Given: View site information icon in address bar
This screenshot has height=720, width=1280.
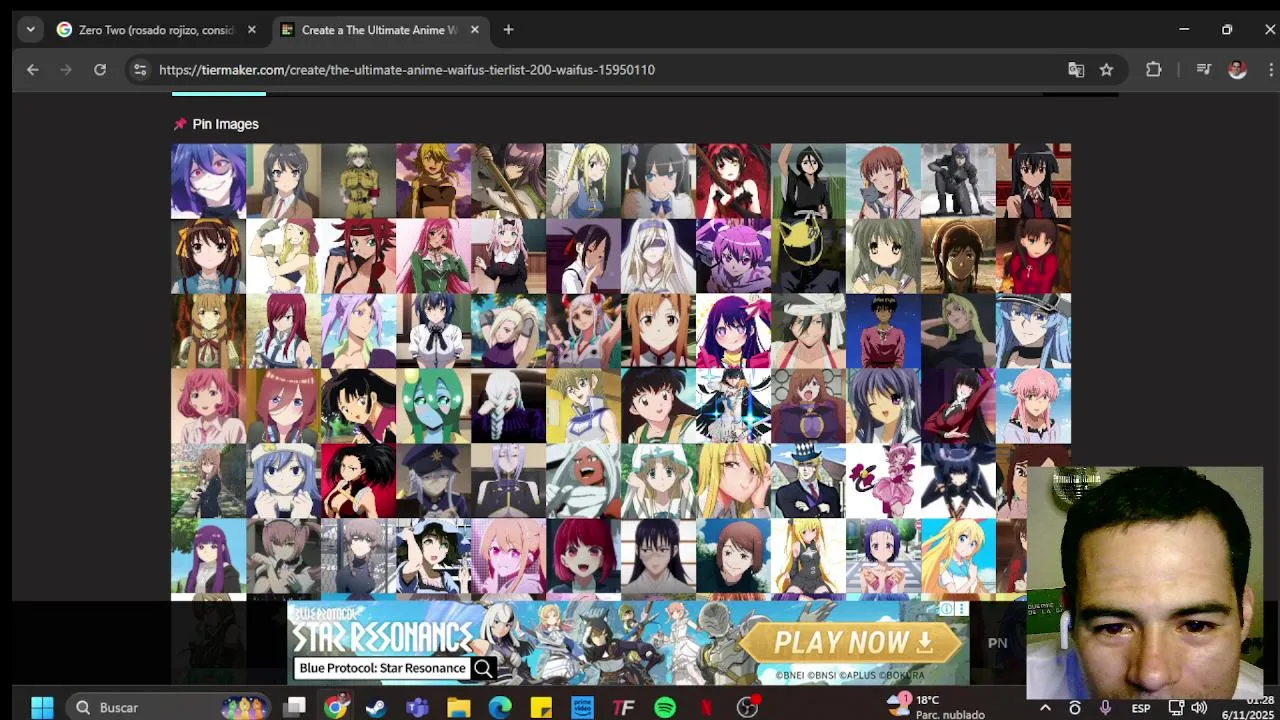Looking at the screenshot, I should [140, 70].
